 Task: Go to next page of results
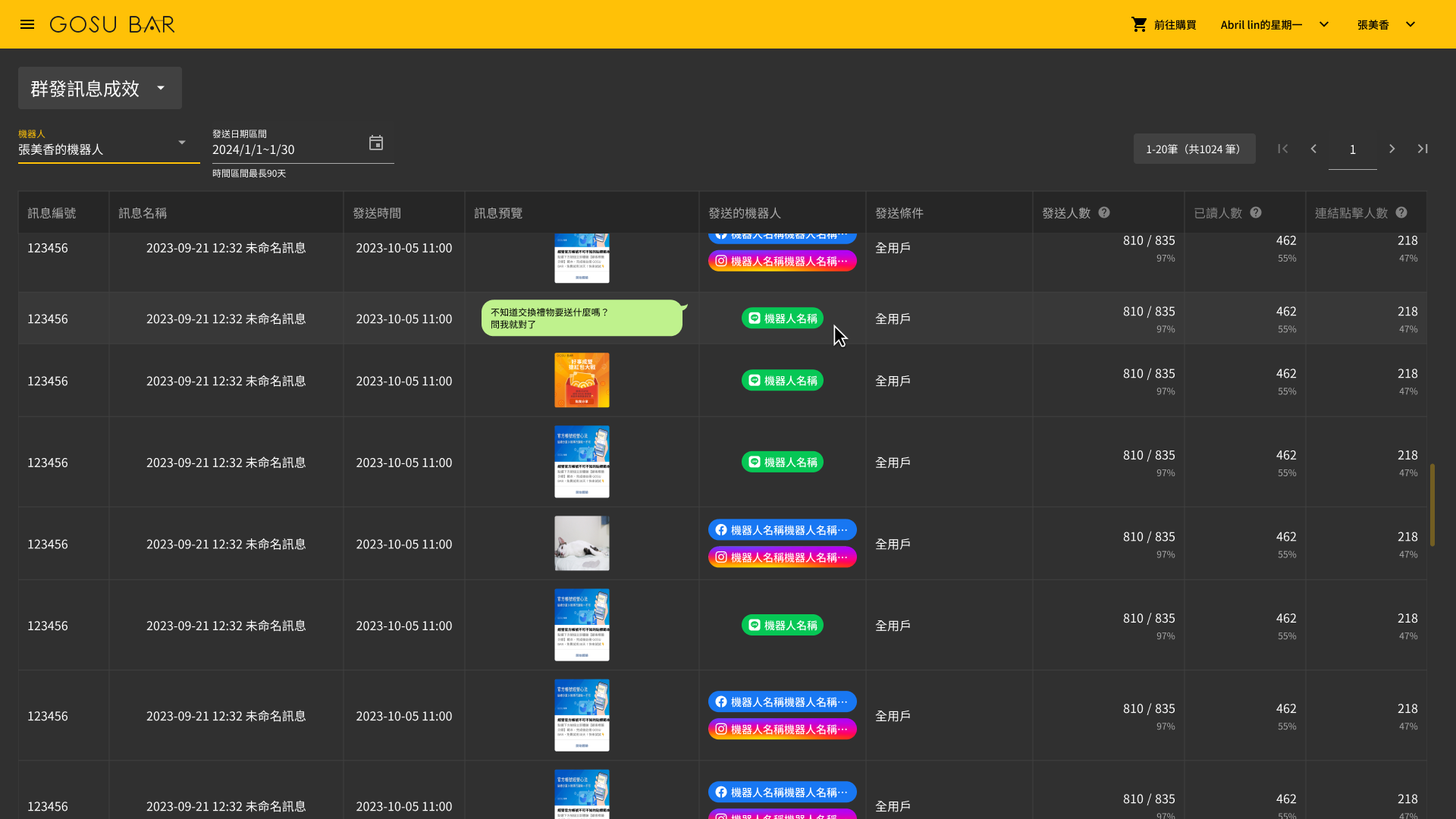coord(1392,149)
